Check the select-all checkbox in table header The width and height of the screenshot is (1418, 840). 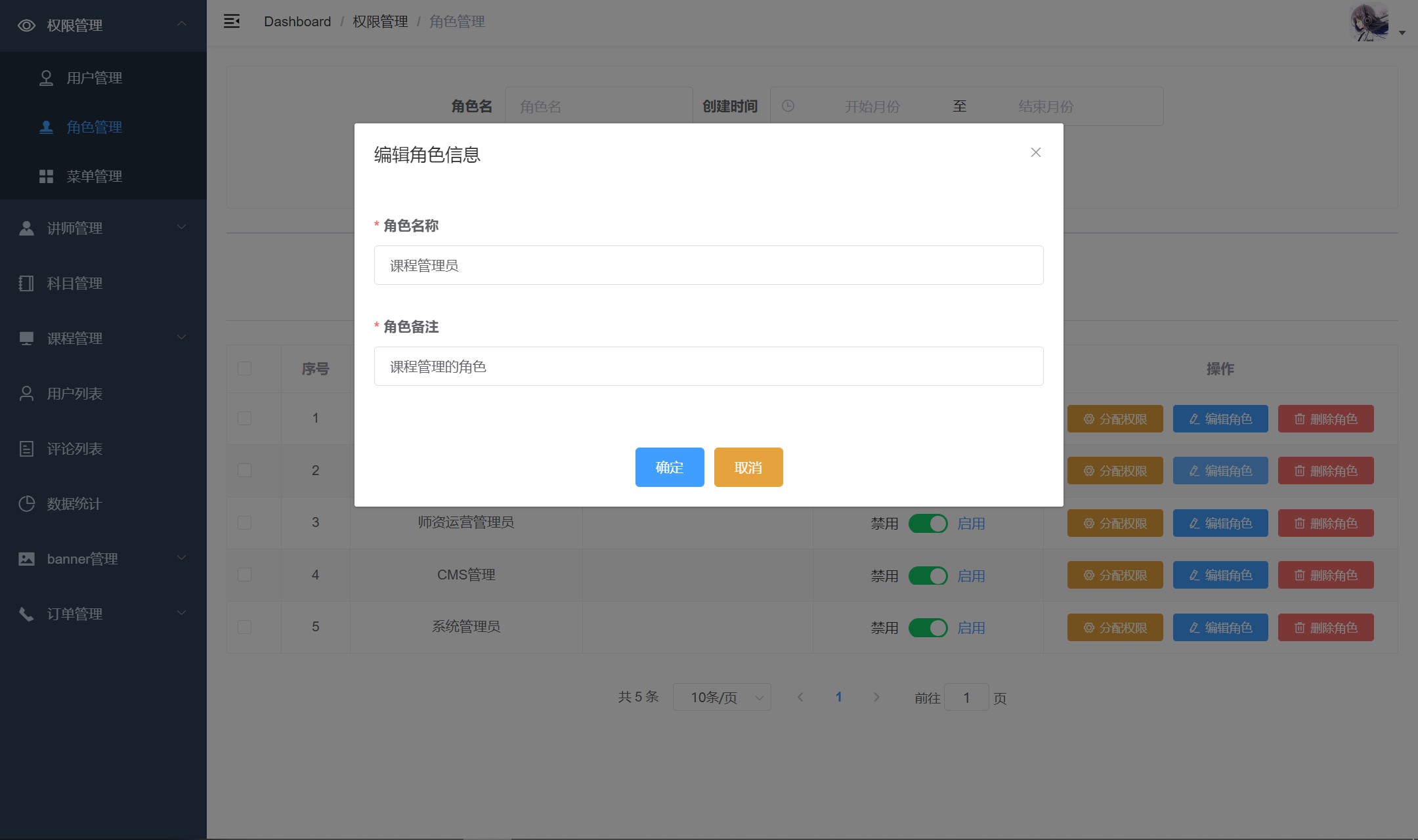click(244, 368)
